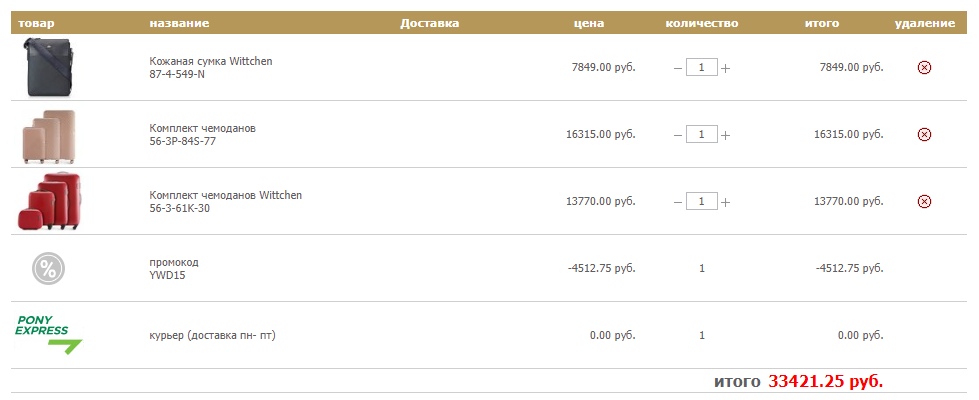Screen dimensions: 979x400
Task: Focus quantity input for red suitcase set
Action: pos(702,201)
